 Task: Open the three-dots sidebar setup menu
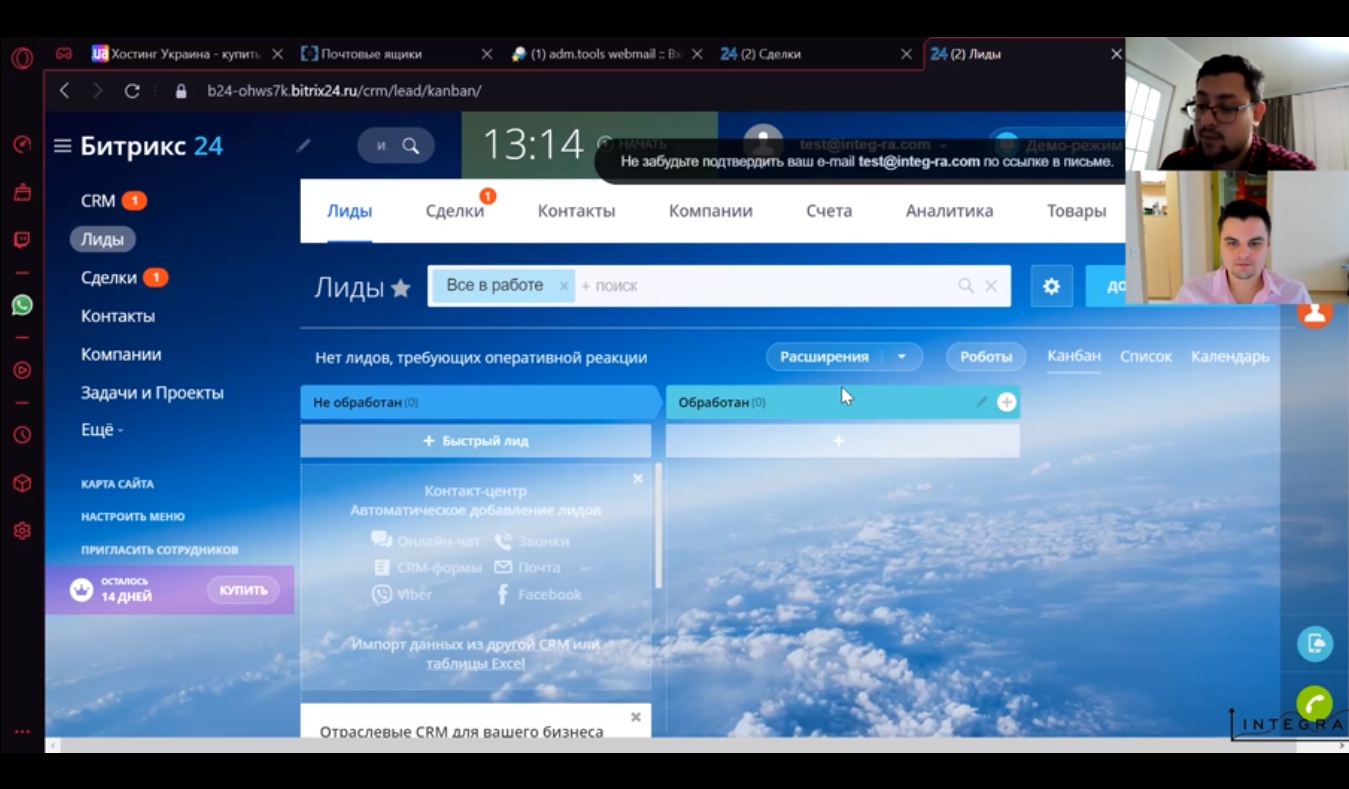click(22, 732)
